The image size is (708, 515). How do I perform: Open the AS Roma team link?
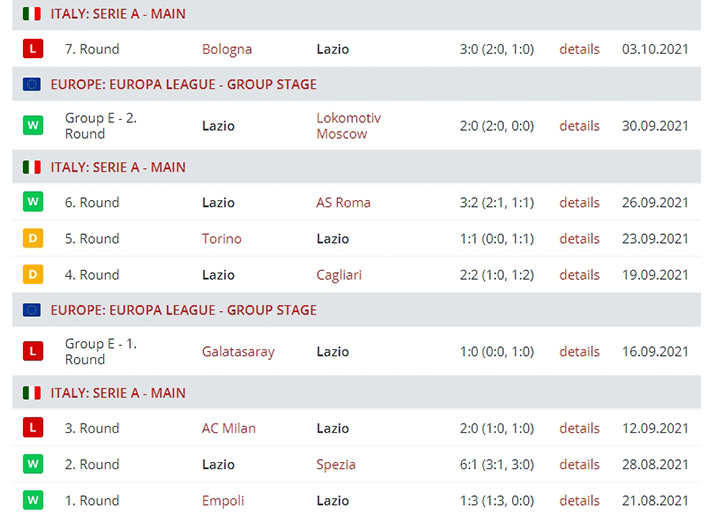tap(343, 203)
